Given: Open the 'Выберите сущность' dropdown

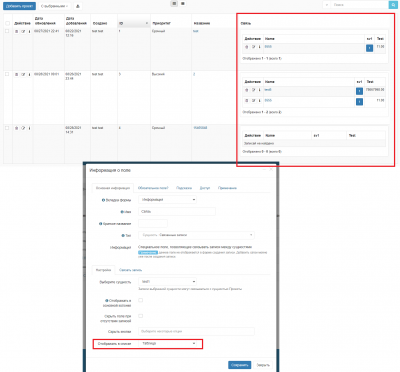Looking at the screenshot, I should 167,282.
